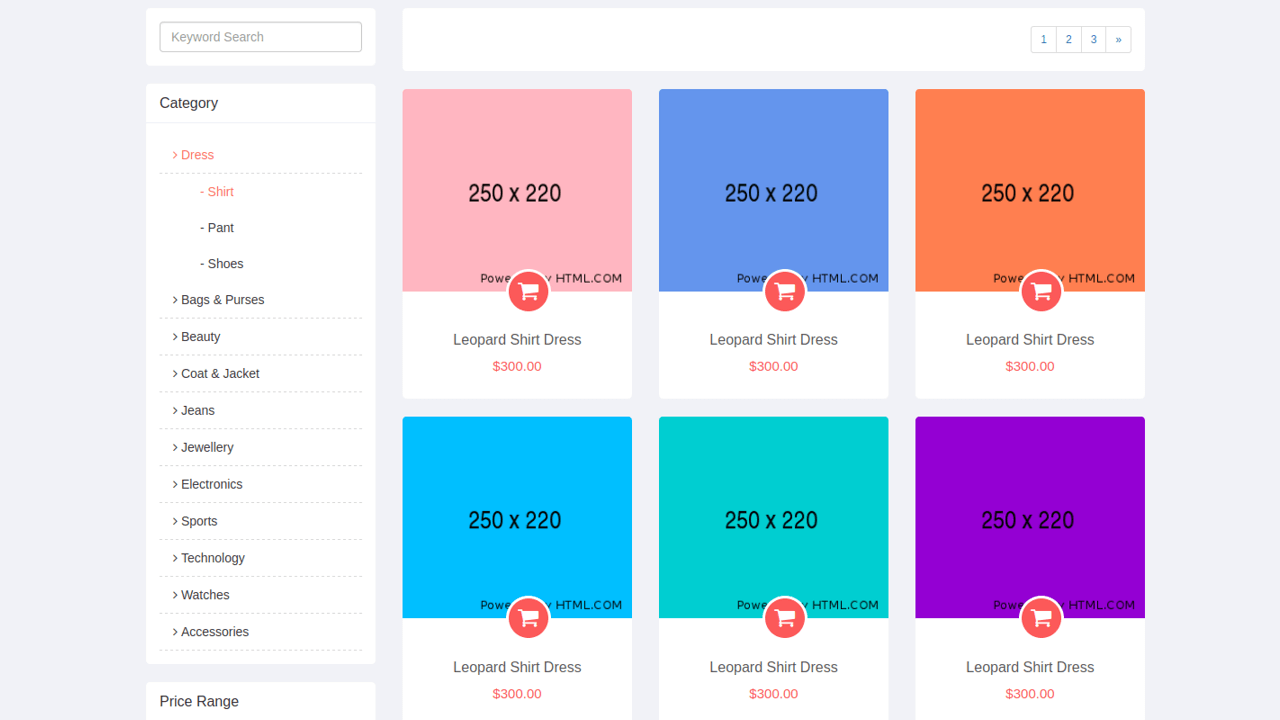
Task: Add the teal product to cart
Action: click(784, 618)
